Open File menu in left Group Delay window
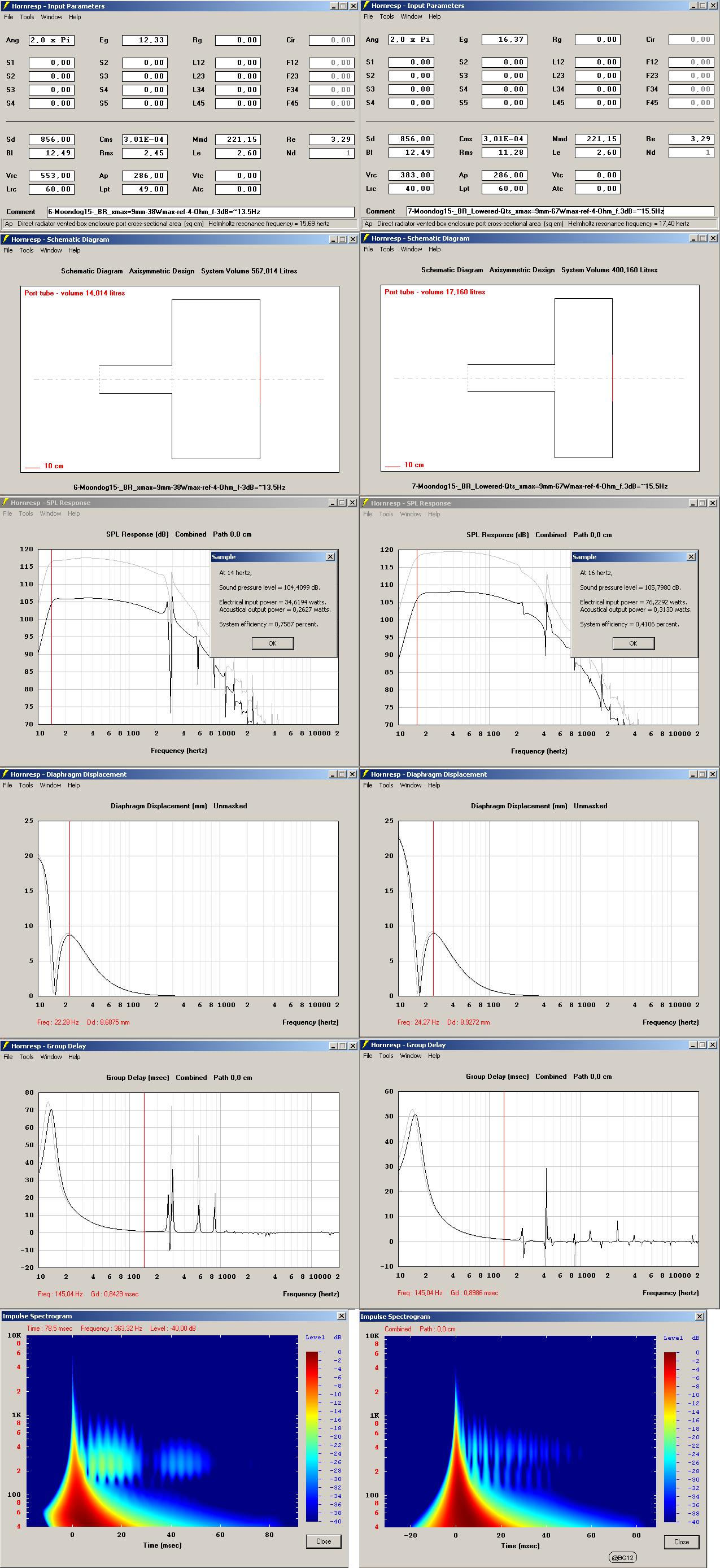The width and height of the screenshot is (720, 1568). (x=8, y=1057)
